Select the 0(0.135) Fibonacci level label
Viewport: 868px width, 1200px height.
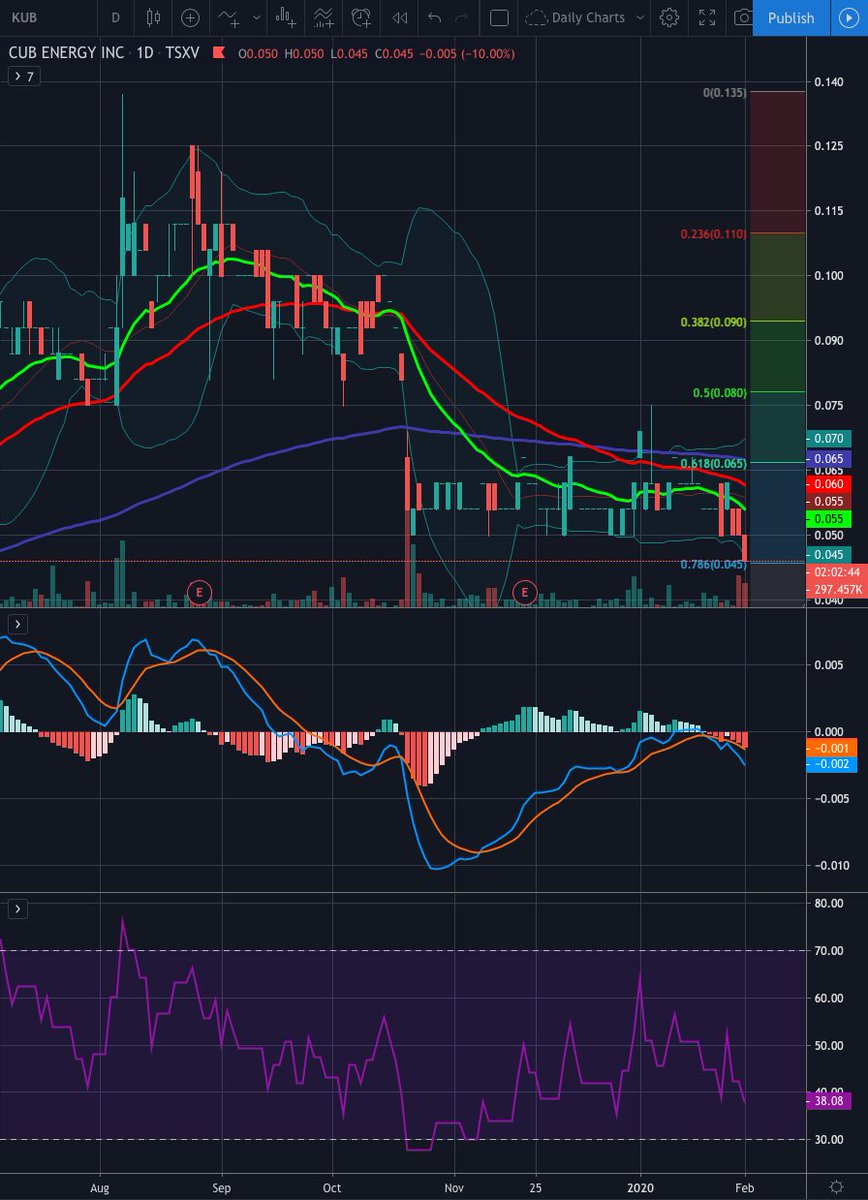click(724, 92)
